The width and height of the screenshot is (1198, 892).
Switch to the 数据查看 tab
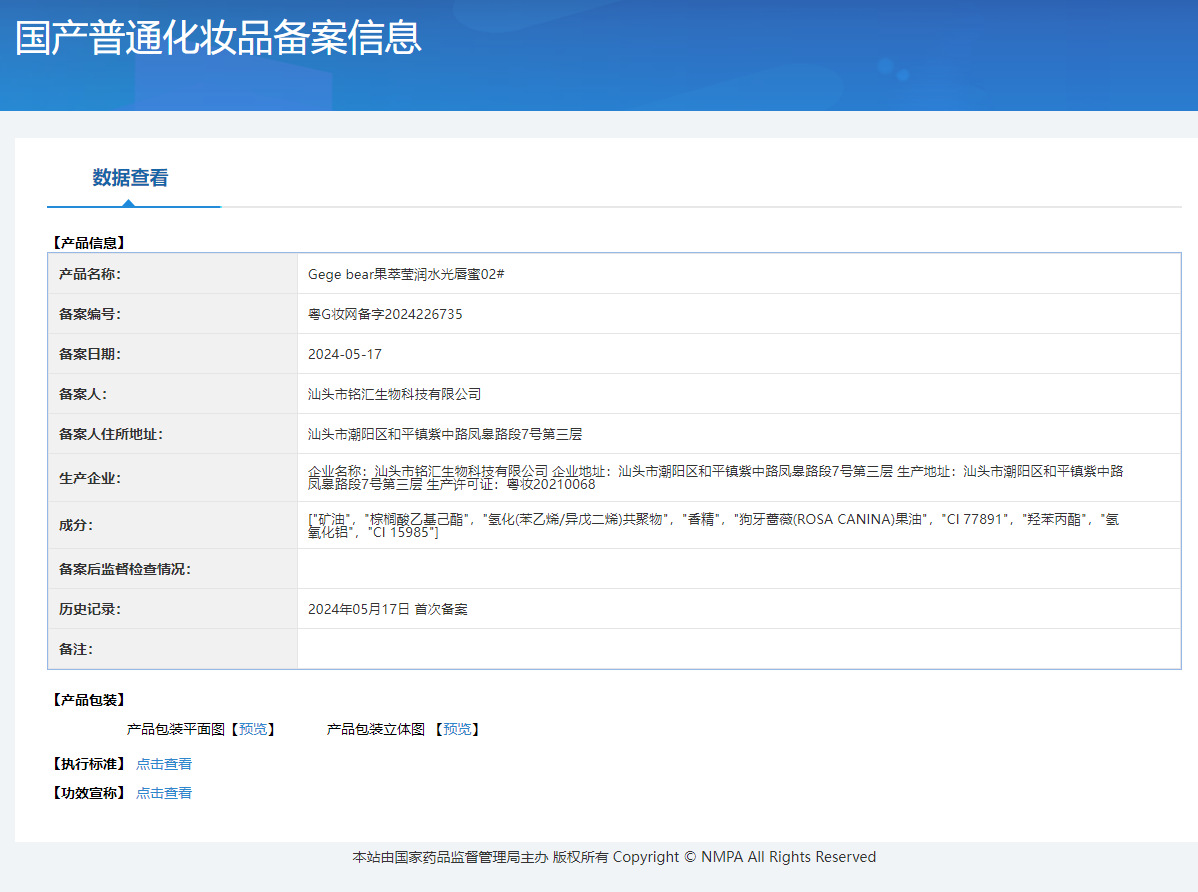click(131, 178)
